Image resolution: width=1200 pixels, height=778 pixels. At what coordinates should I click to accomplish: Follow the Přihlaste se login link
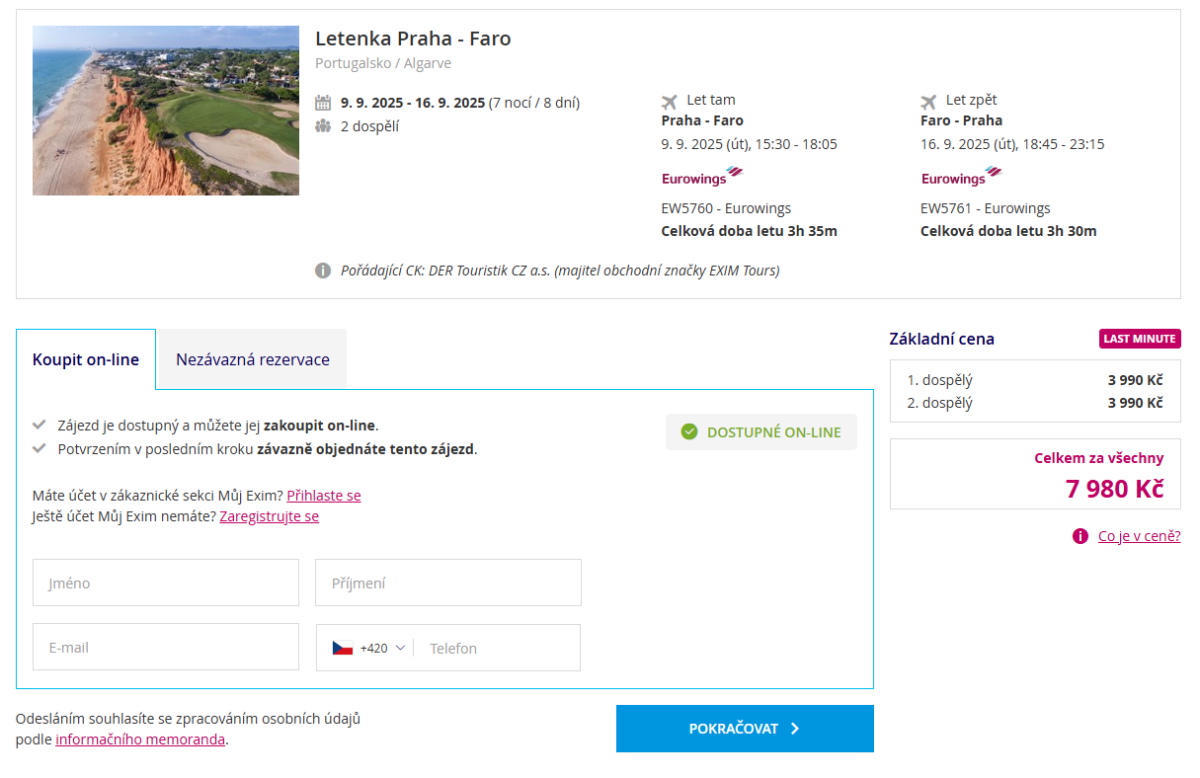pos(324,495)
